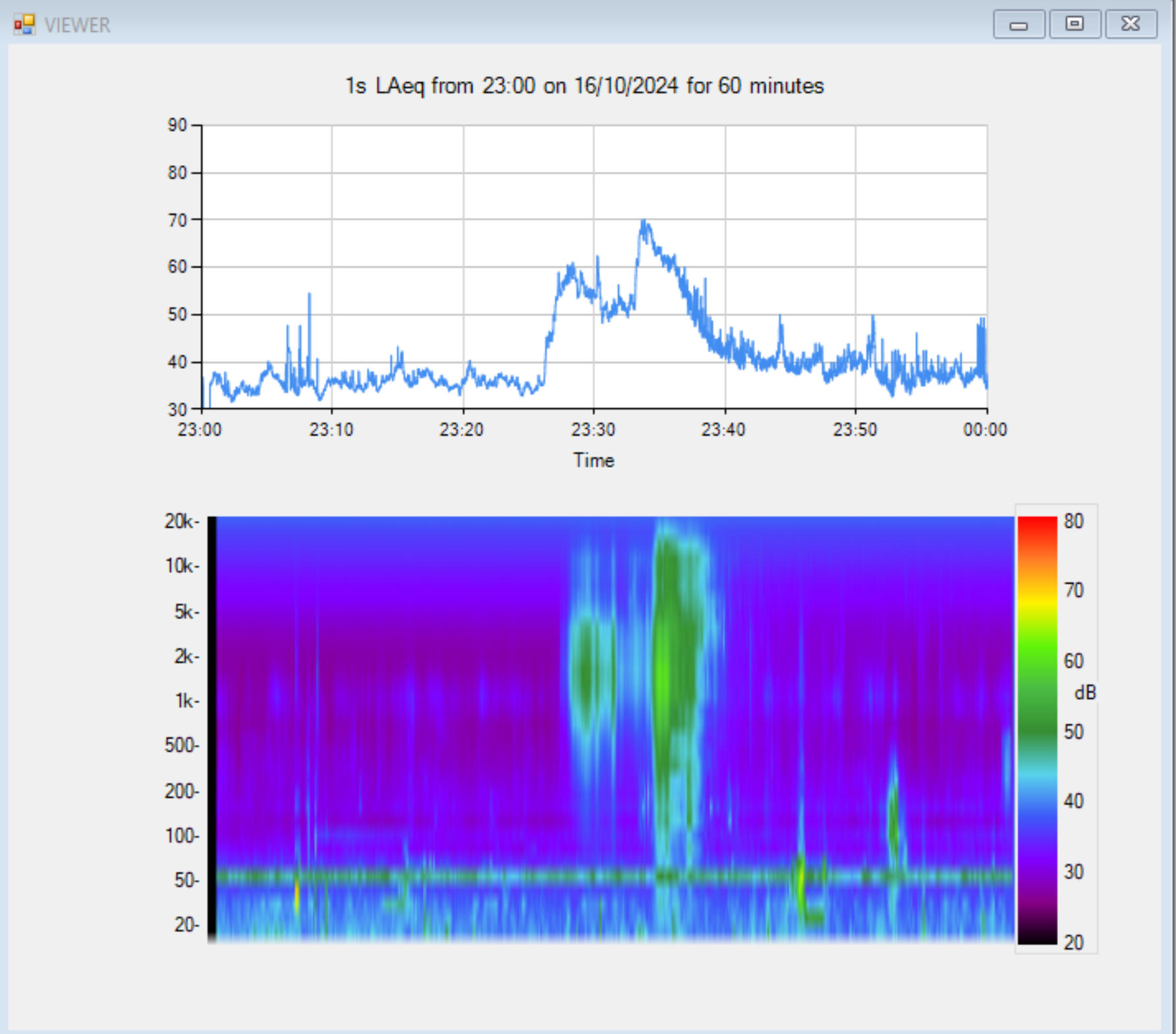Image resolution: width=1176 pixels, height=1034 pixels.
Task: Click the 'dB' label beside color scale
Action: pos(1084,693)
